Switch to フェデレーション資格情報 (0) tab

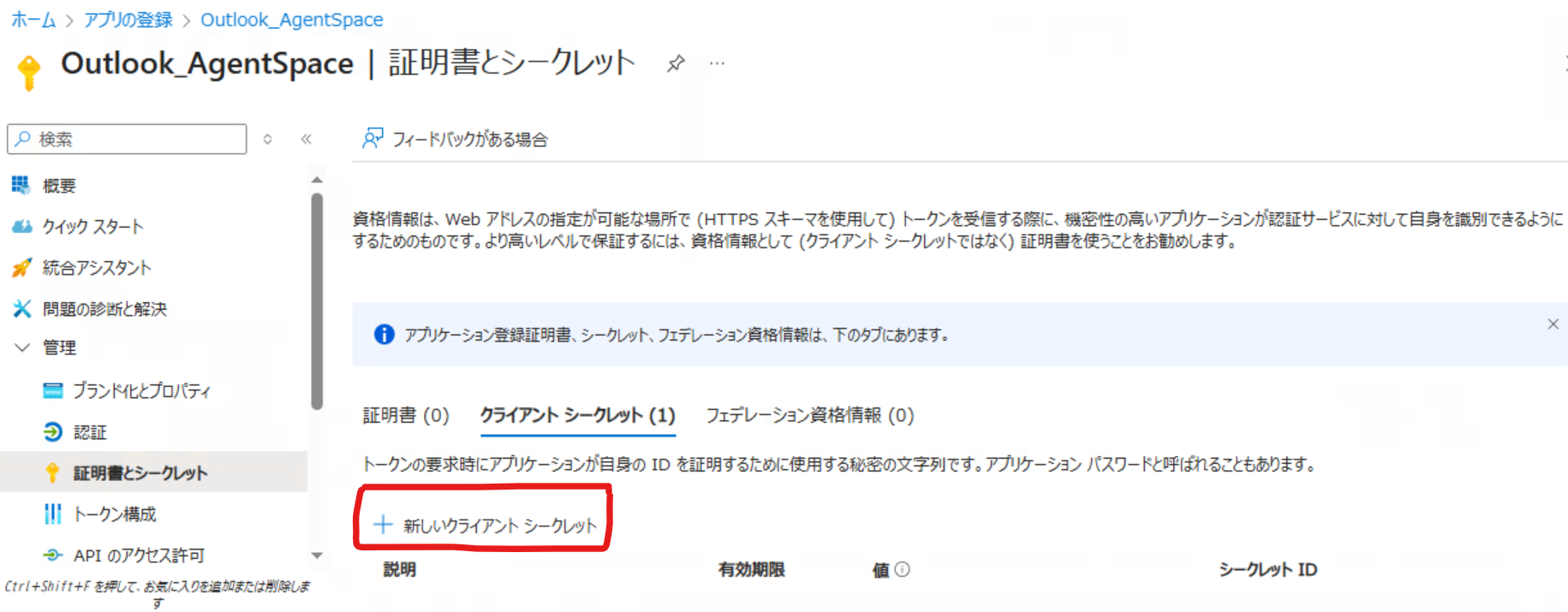pyautogui.click(x=810, y=415)
